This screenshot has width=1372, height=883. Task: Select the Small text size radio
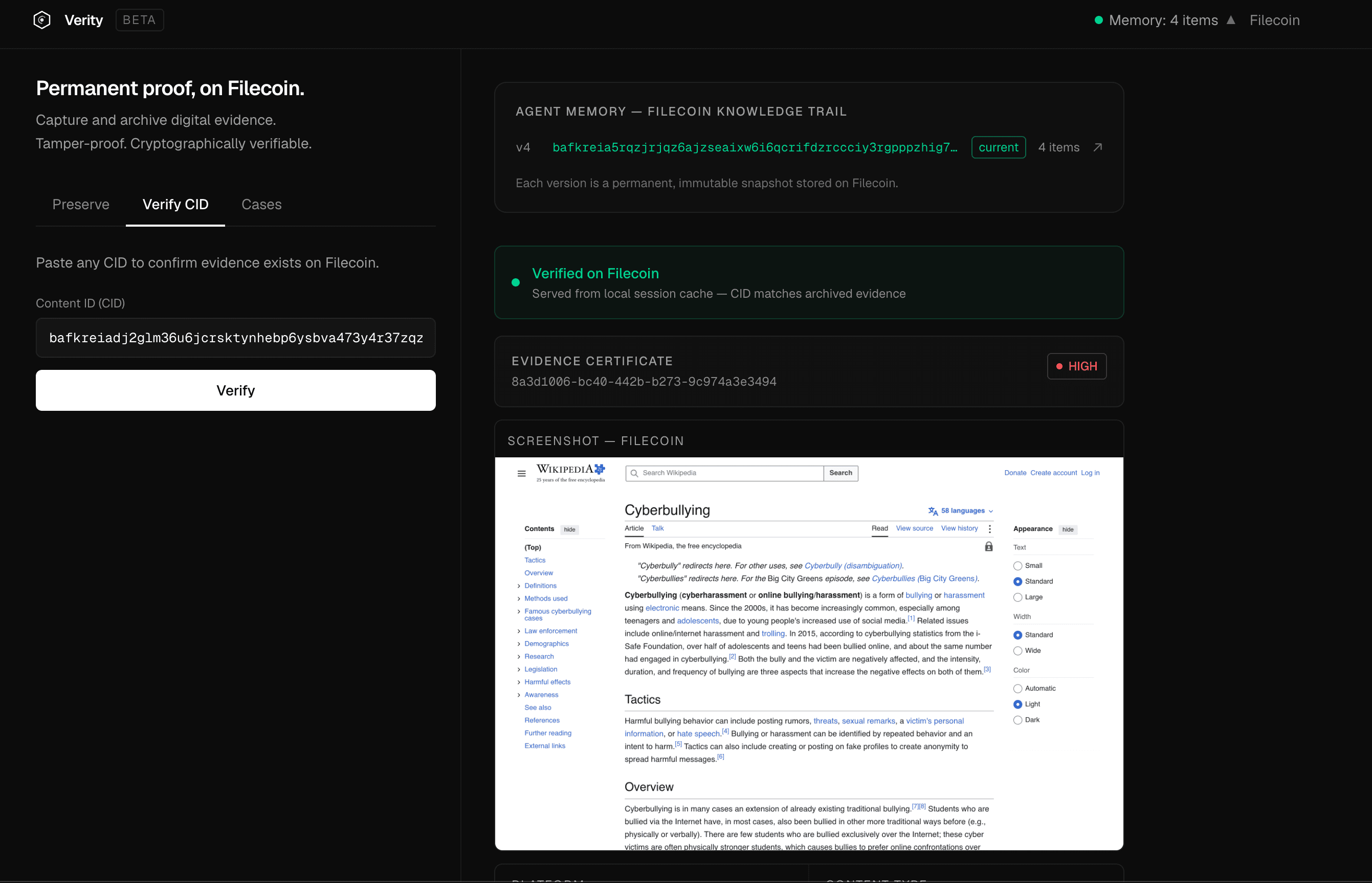coord(1017,566)
